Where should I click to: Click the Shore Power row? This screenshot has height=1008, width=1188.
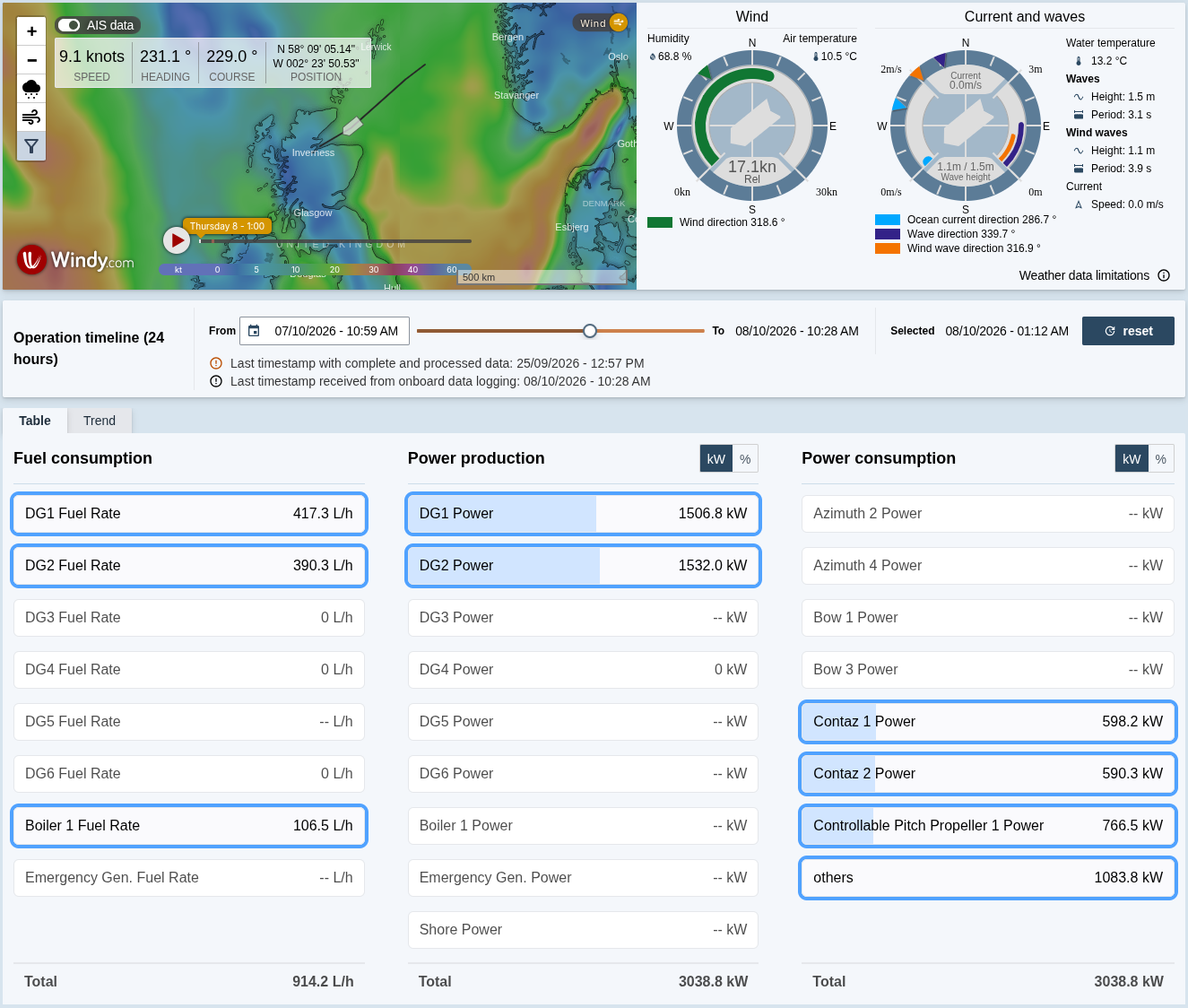(x=583, y=930)
